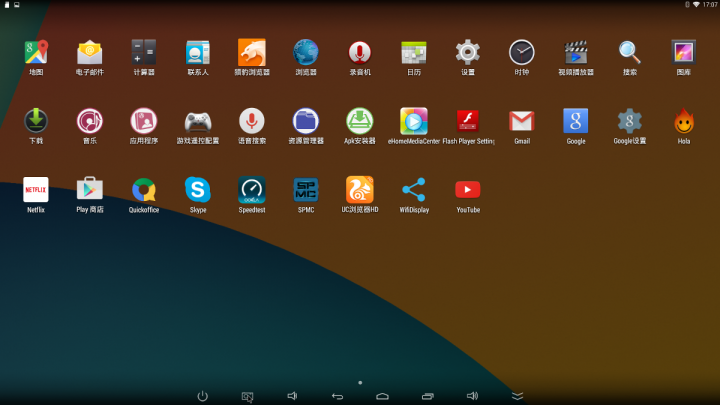
Task: Launch the Apk Installer app
Action: click(360, 121)
